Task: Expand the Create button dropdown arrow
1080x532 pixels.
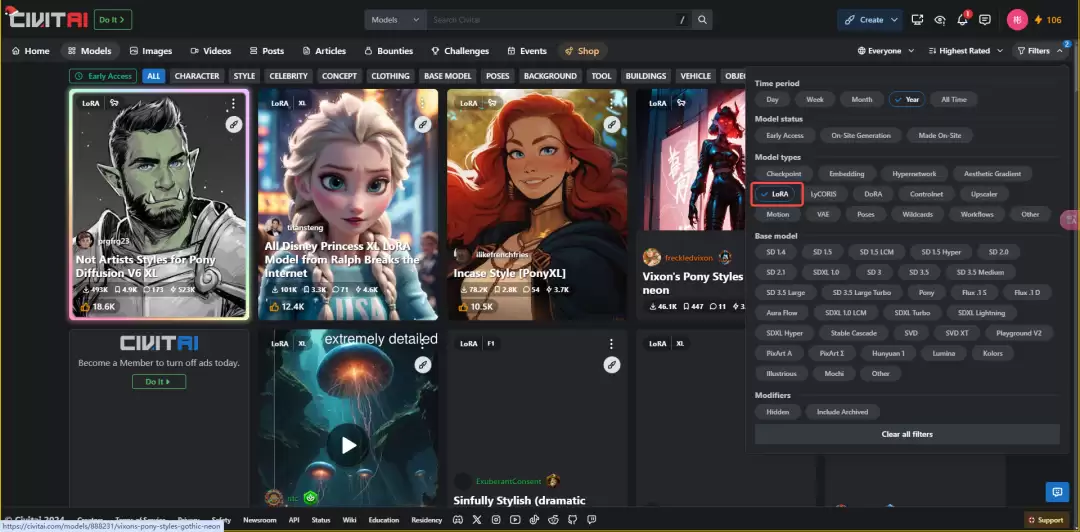Action: [895, 20]
